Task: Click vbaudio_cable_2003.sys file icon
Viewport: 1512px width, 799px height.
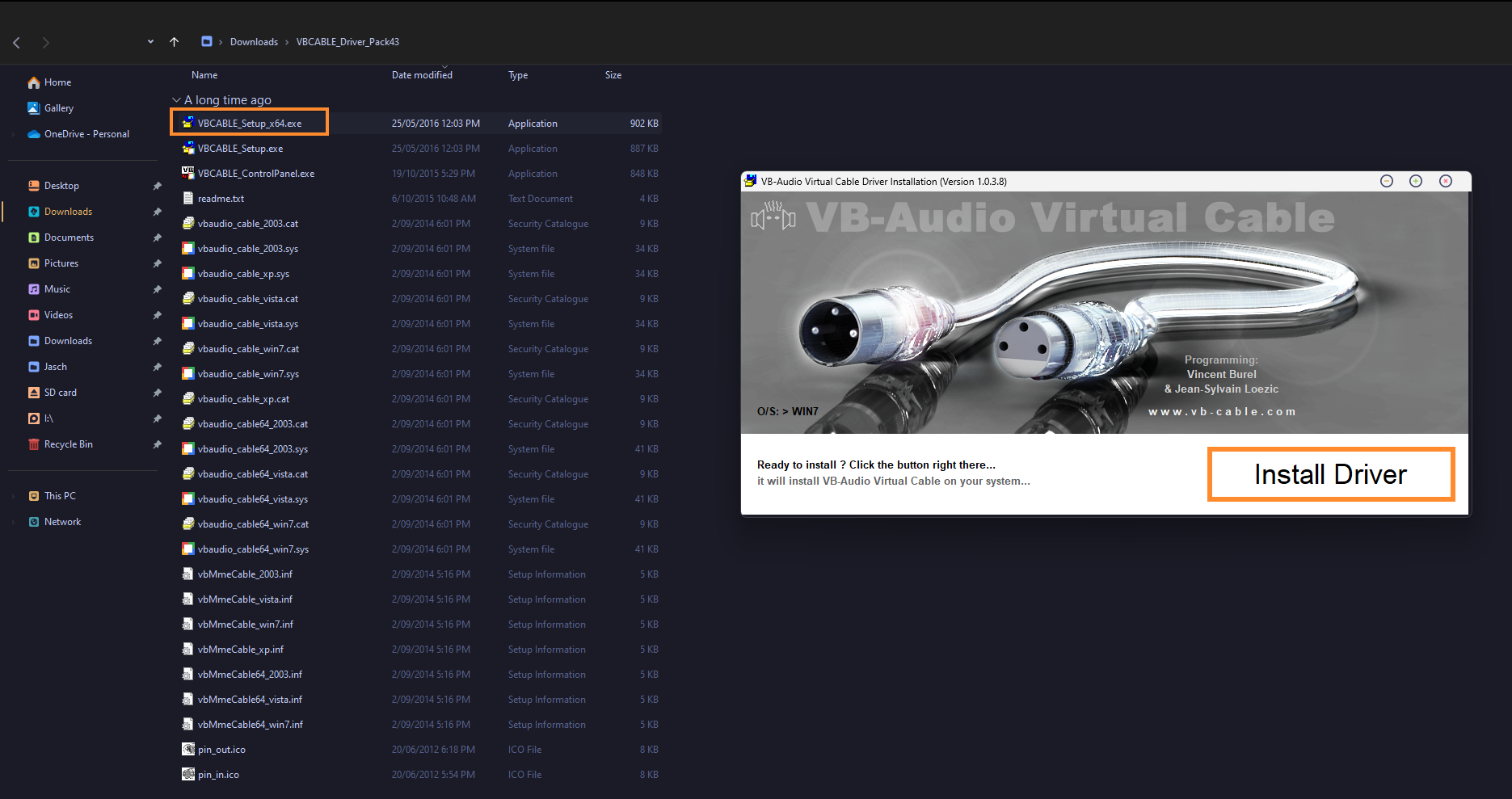Action: [x=187, y=248]
